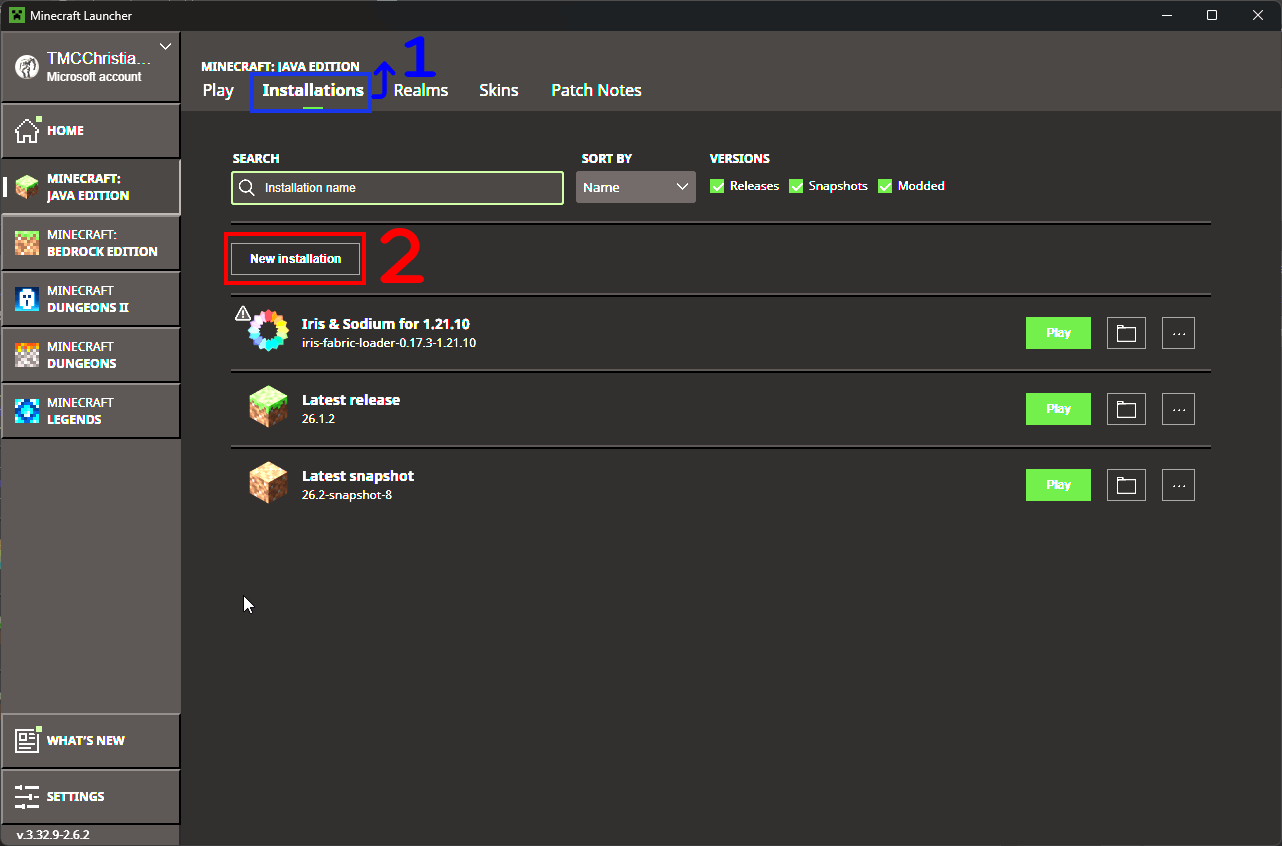1282x846 pixels.
Task: Click the Microsoft account label
Action: [x=94, y=77]
